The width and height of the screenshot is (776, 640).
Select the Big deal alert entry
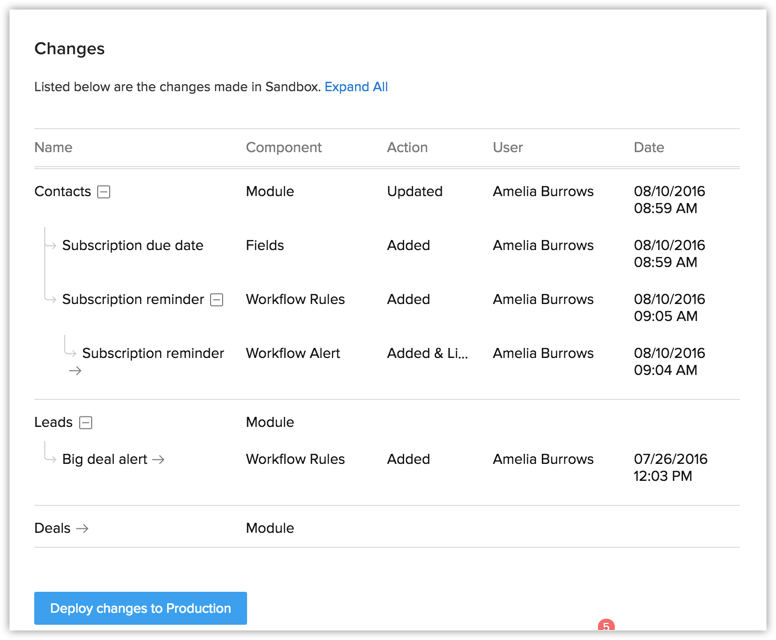104,460
